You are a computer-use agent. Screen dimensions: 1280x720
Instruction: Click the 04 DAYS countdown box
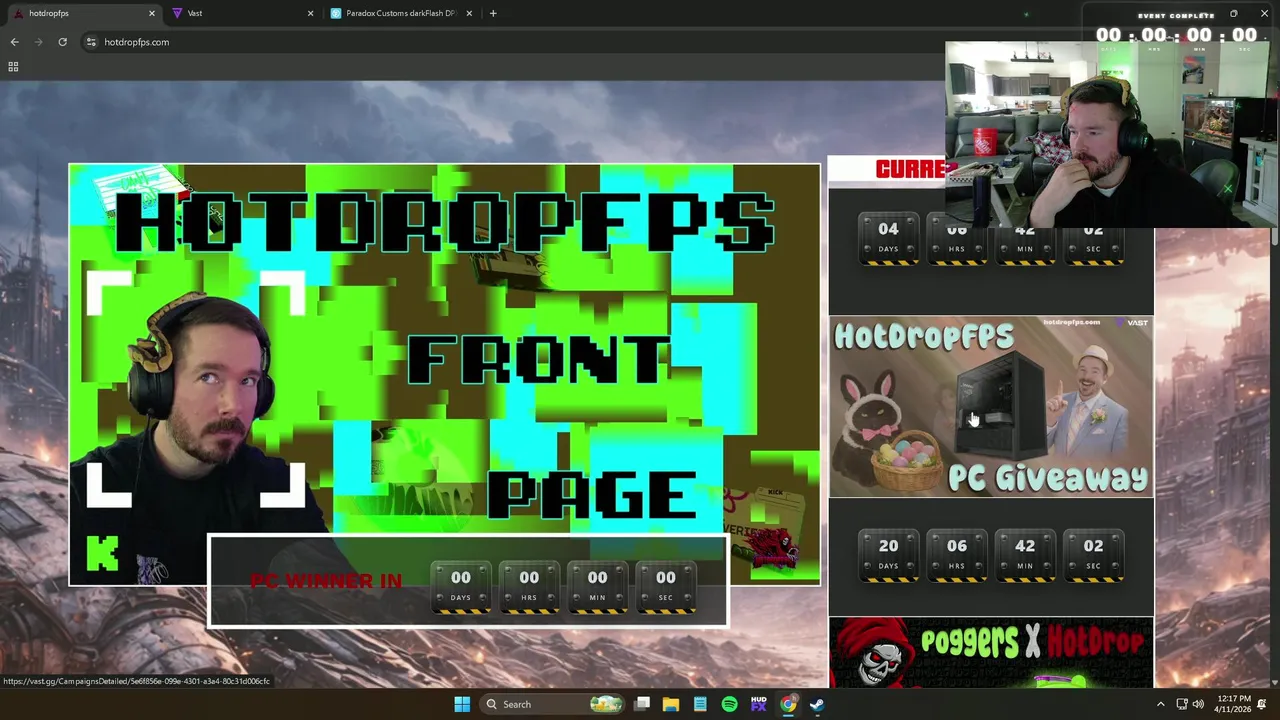(888, 238)
